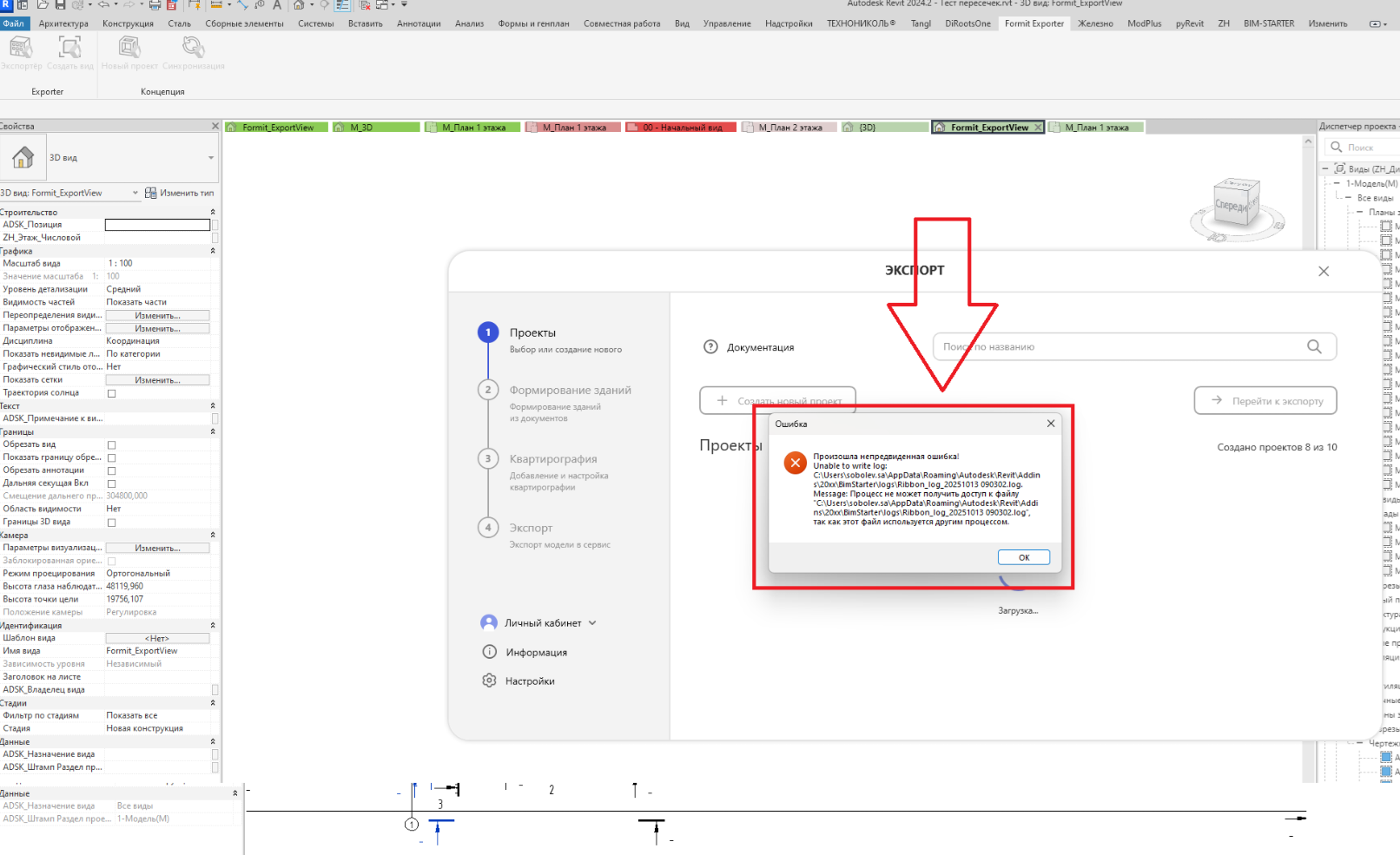1400x855 pixels.
Task: Select step 1 Проекты in export wizard
Action: pyautogui.click(x=532, y=332)
